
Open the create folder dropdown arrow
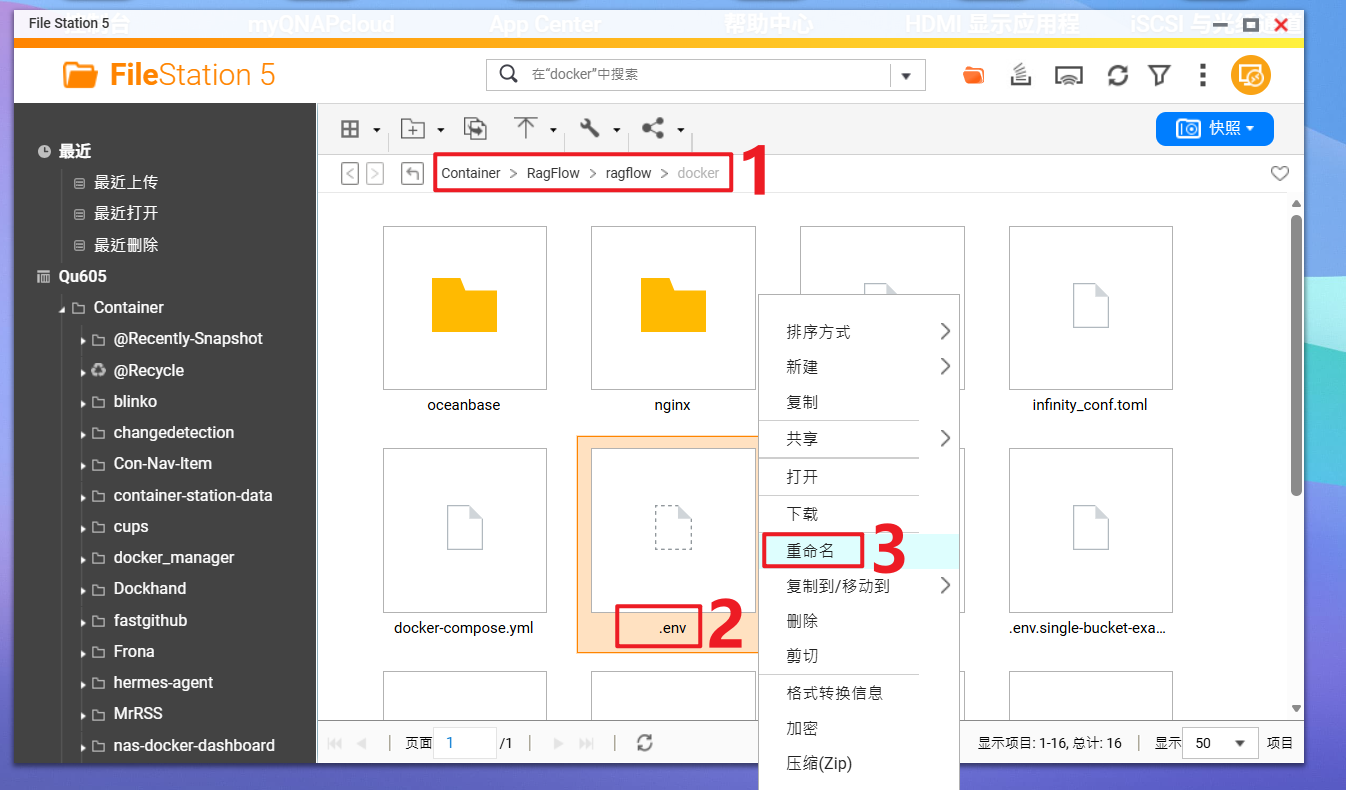coord(440,130)
